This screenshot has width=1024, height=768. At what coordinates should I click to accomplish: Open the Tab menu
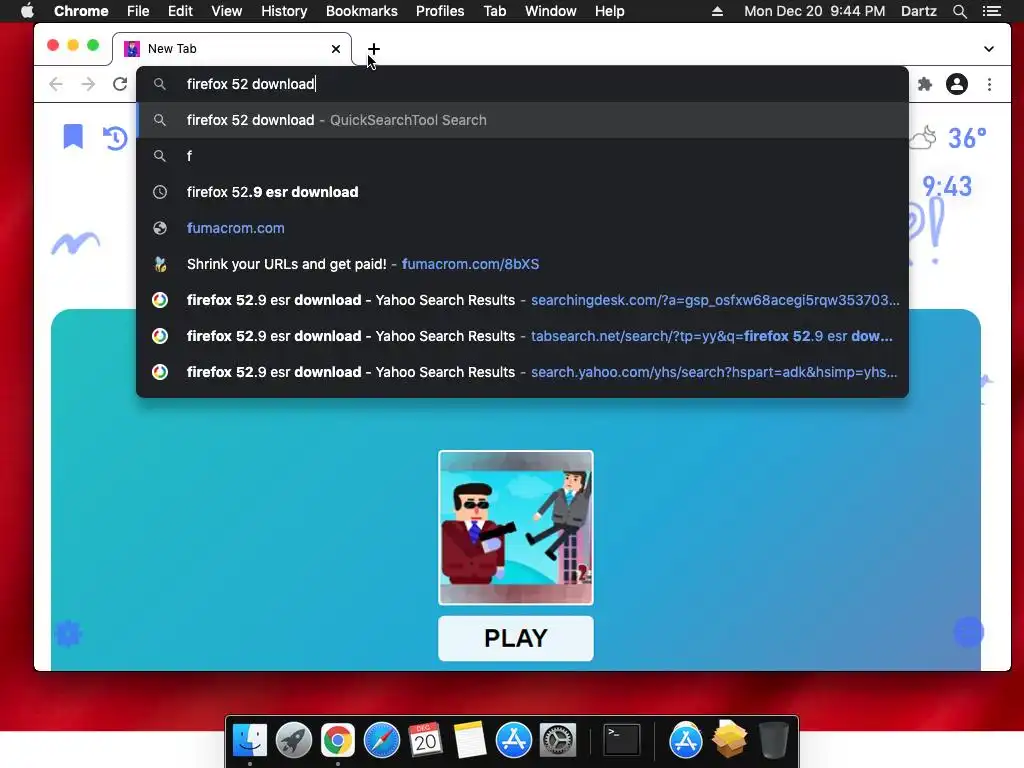tap(495, 11)
